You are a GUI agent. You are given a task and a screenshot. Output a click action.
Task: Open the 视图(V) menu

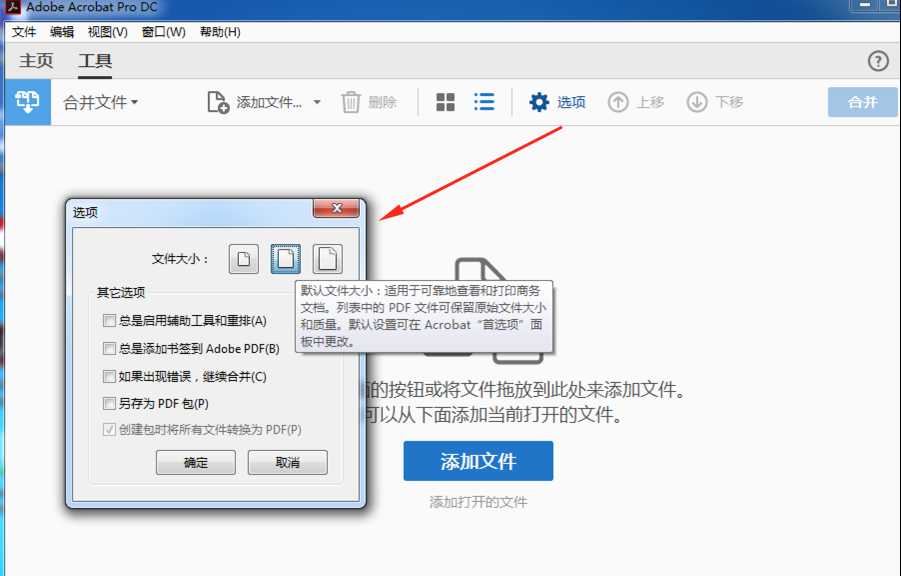click(x=107, y=32)
